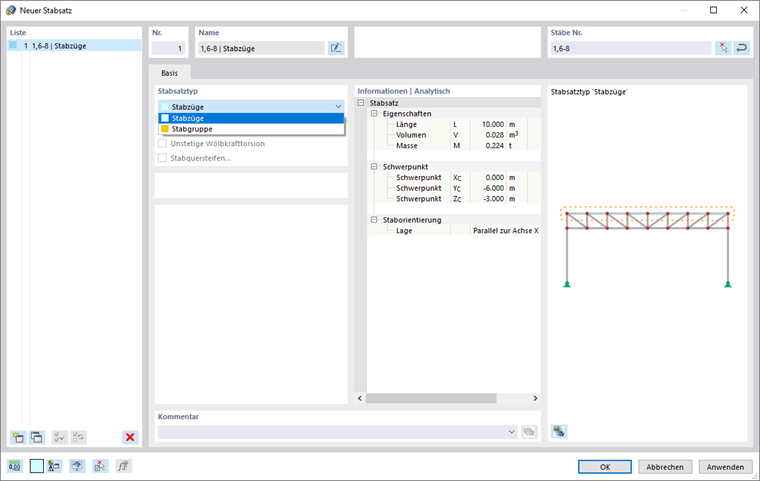Click the select members in graphic icon
The height and width of the screenshot is (481, 760).
click(x=723, y=48)
